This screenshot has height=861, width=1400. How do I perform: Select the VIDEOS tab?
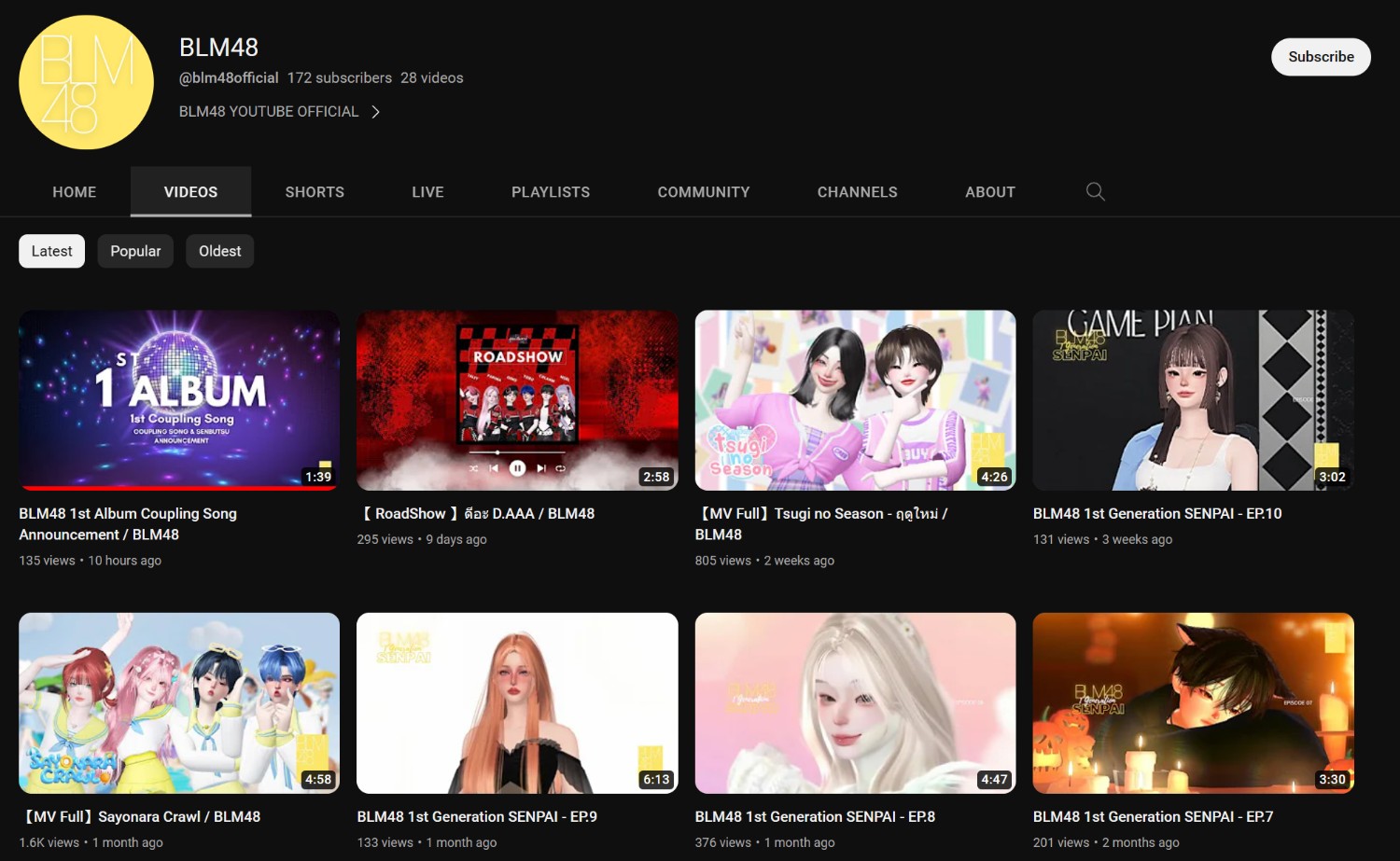[x=190, y=192]
